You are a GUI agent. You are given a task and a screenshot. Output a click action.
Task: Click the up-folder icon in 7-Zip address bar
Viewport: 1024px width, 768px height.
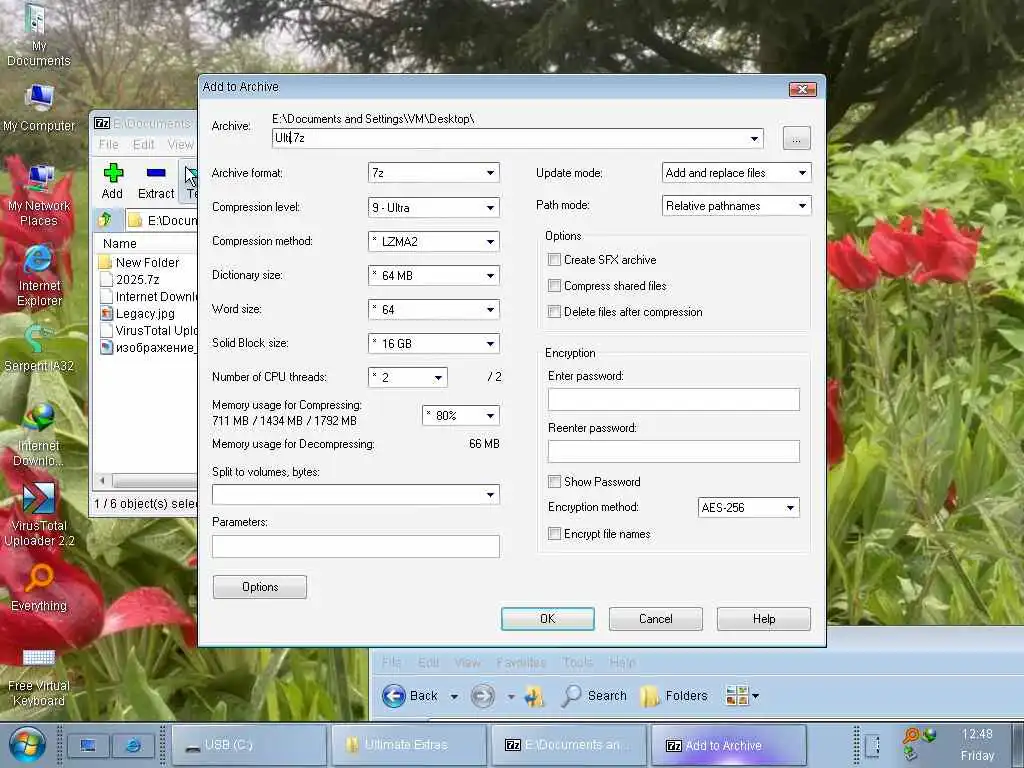pyautogui.click(x=105, y=220)
